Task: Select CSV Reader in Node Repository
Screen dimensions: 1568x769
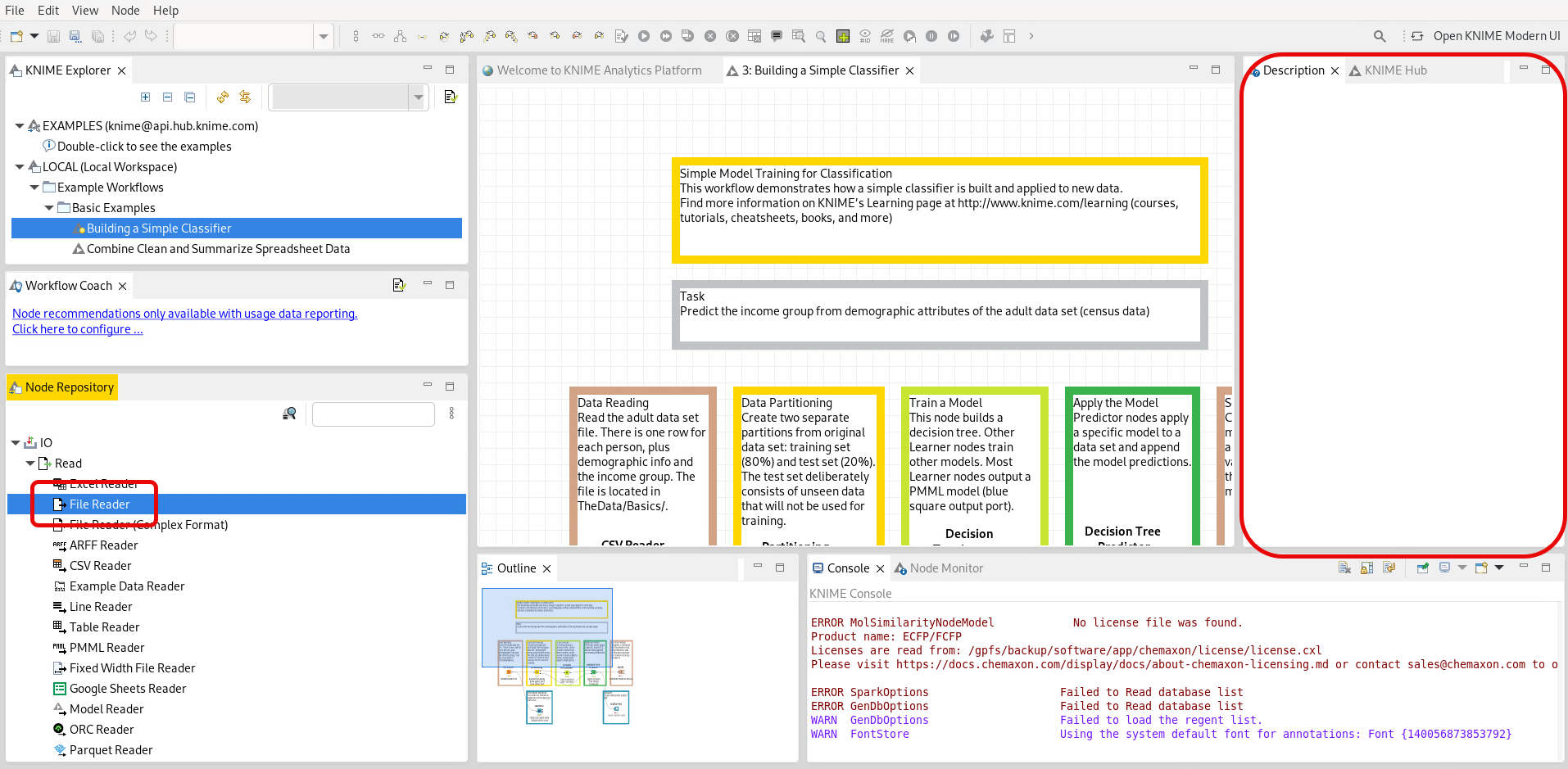Action: click(100, 566)
